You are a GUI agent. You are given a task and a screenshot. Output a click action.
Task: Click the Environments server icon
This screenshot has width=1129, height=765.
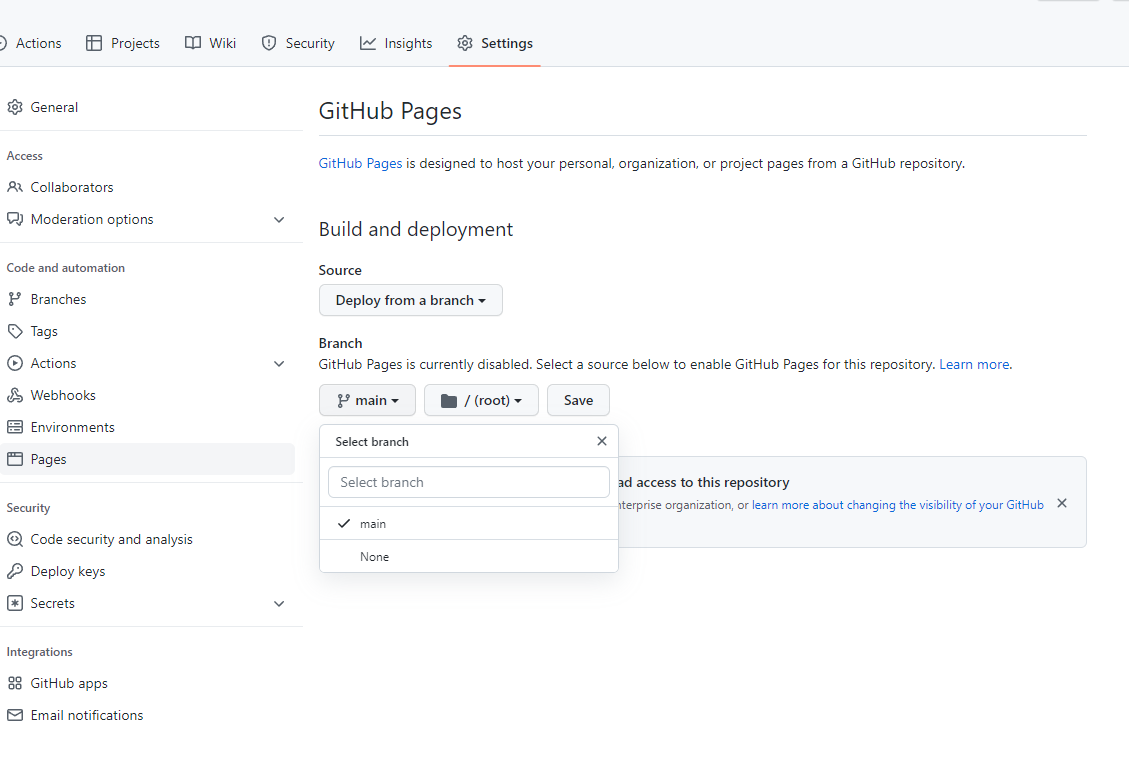tap(15, 427)
